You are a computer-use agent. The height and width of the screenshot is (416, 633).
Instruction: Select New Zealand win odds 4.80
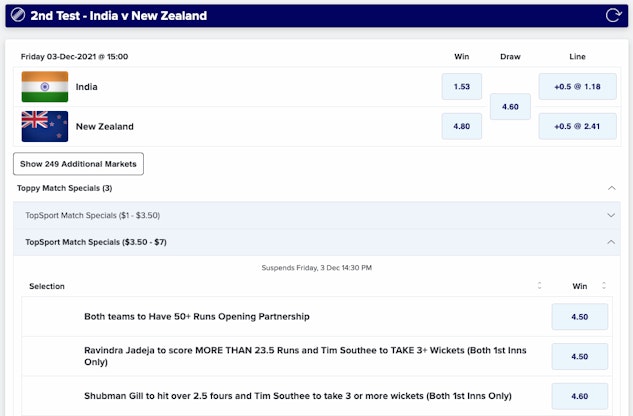pyautogui.click(x=462, y=127)
